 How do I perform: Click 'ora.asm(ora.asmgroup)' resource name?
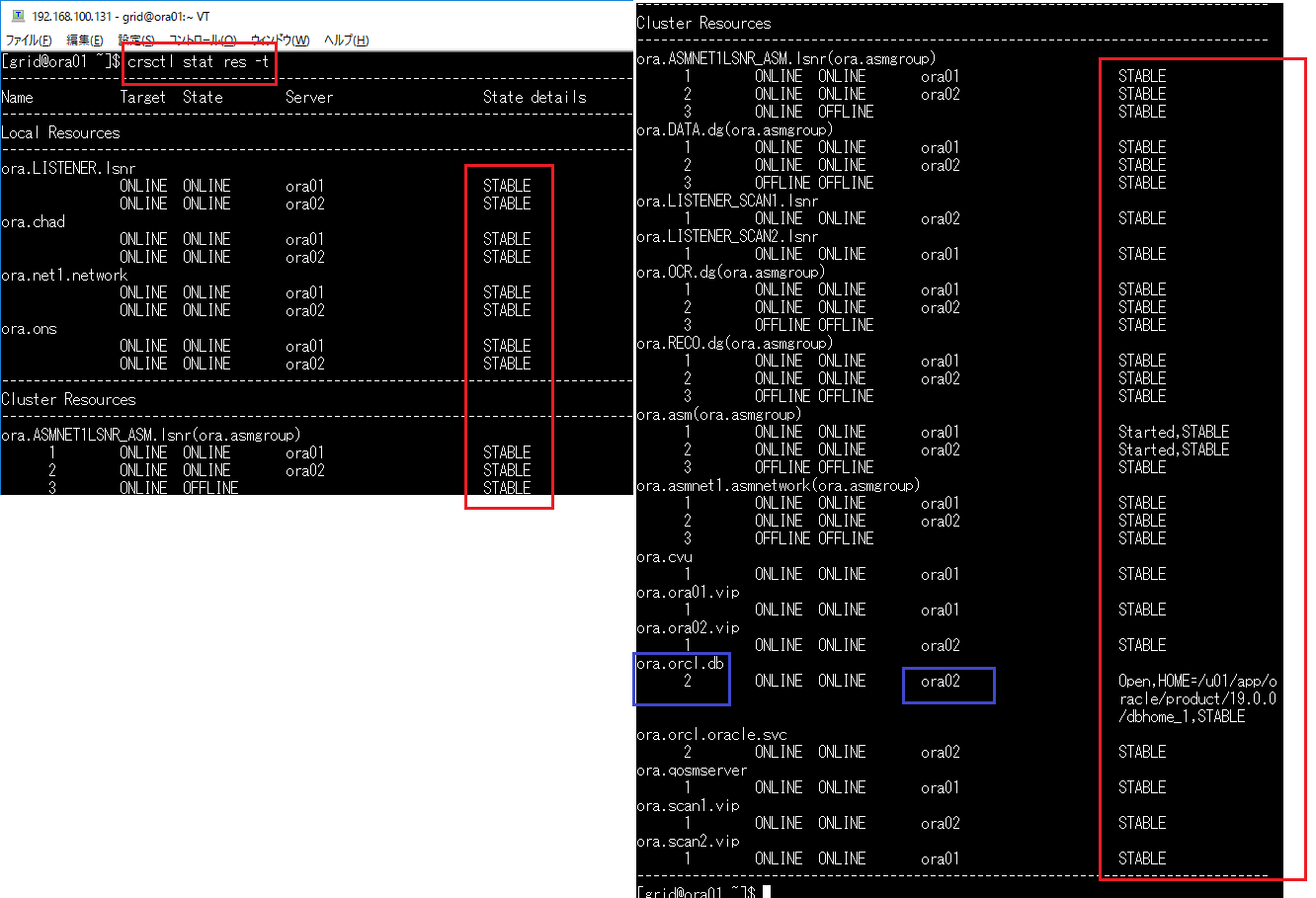(x=719, y=413)
